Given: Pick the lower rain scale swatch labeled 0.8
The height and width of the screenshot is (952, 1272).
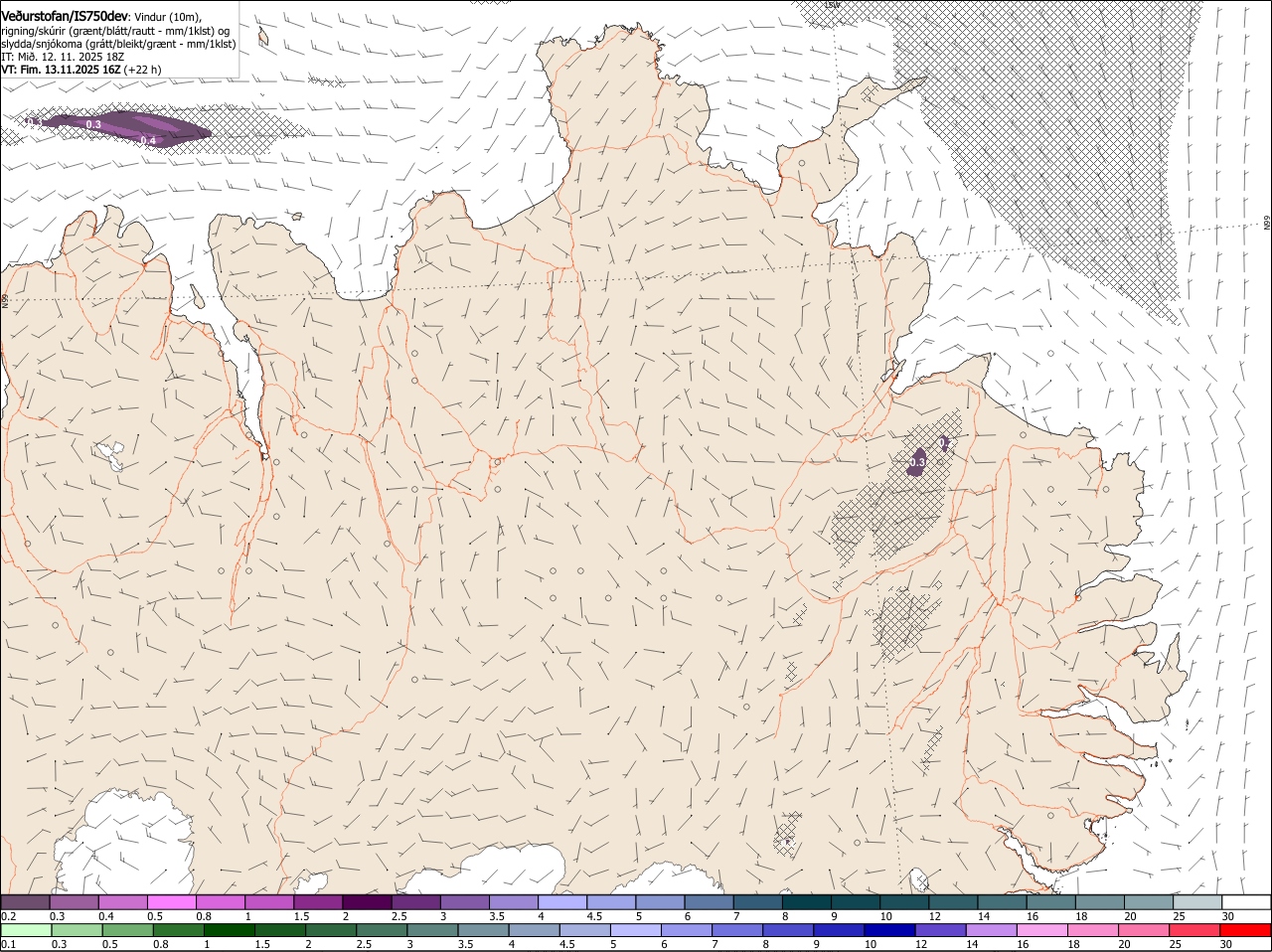Looking at the screenshot, I should pyautogui.click(x=178, y=931).
